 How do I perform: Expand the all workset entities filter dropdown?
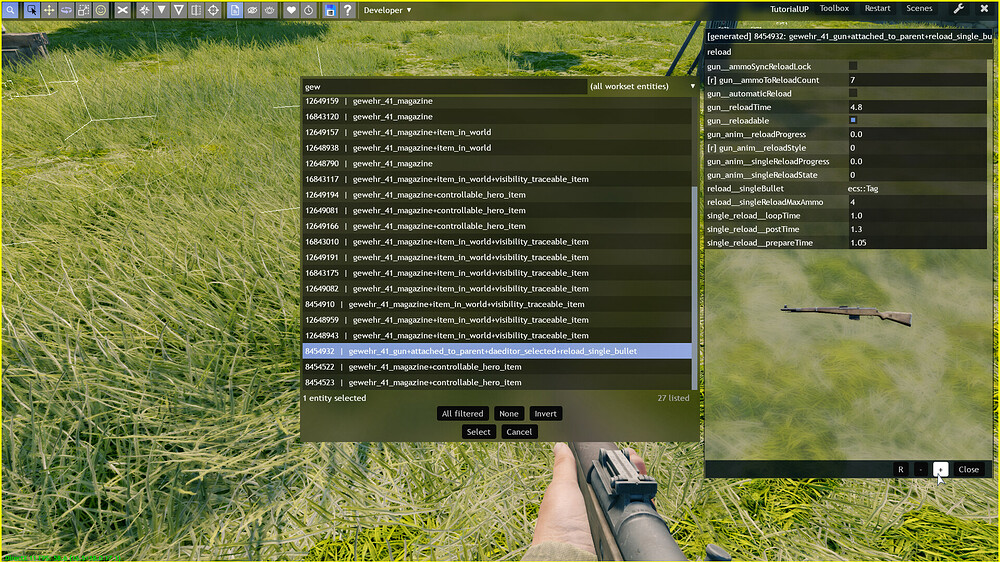[643, 87]
